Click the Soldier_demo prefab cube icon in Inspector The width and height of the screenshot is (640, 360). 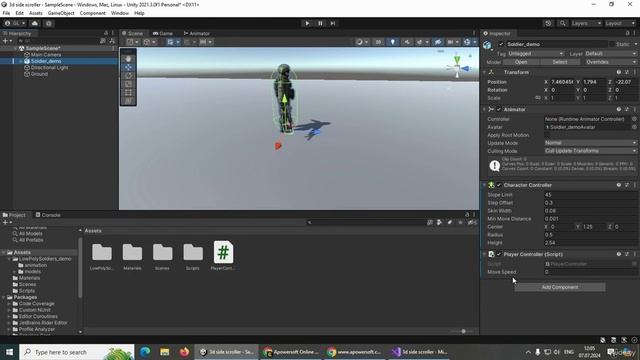(487, 45)
